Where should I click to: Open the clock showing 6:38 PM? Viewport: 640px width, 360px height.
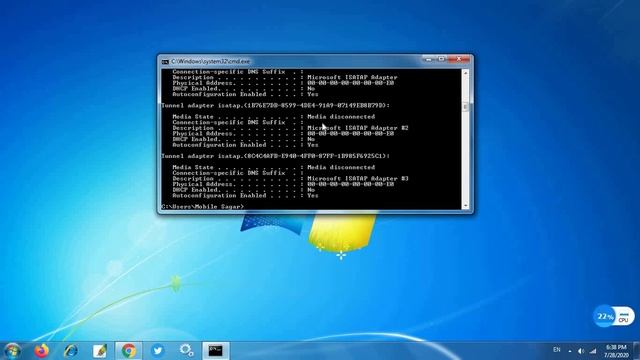point(616,351)
